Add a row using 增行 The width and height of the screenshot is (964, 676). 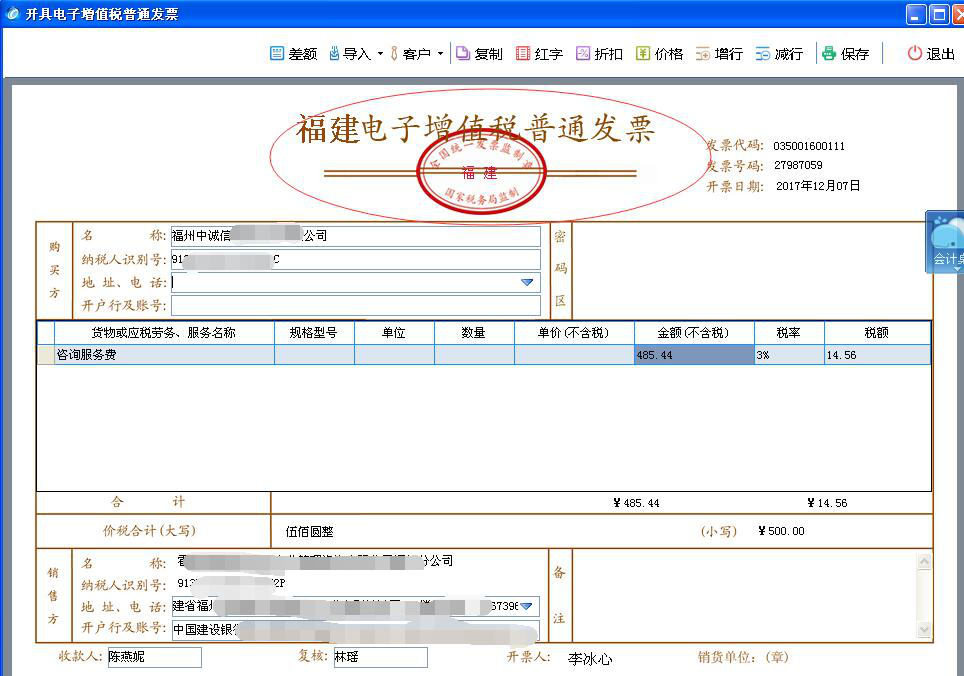[703, 54]
